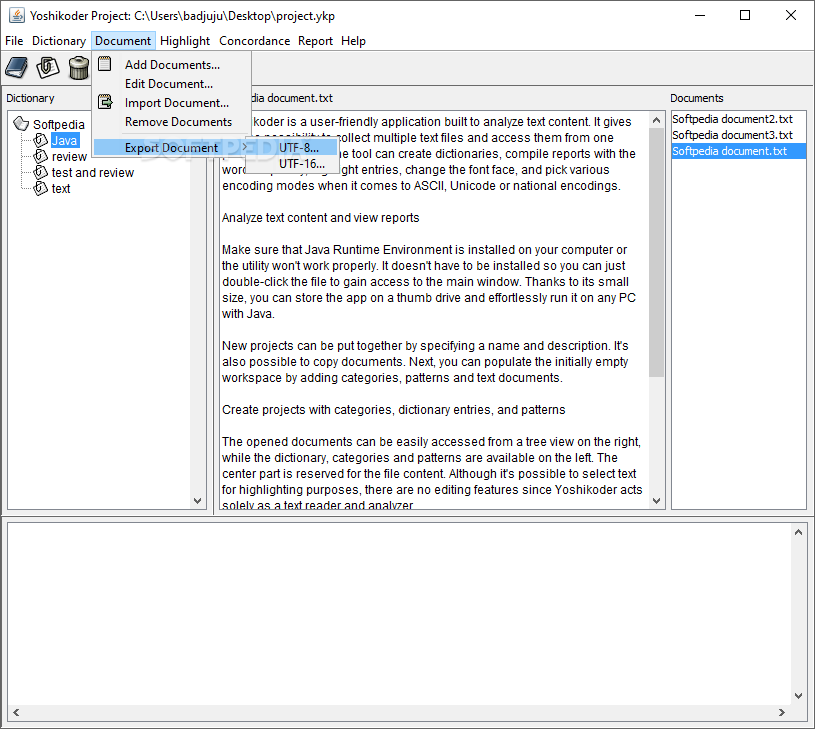
Task: Open the Help menu
Action: (353, 41)
